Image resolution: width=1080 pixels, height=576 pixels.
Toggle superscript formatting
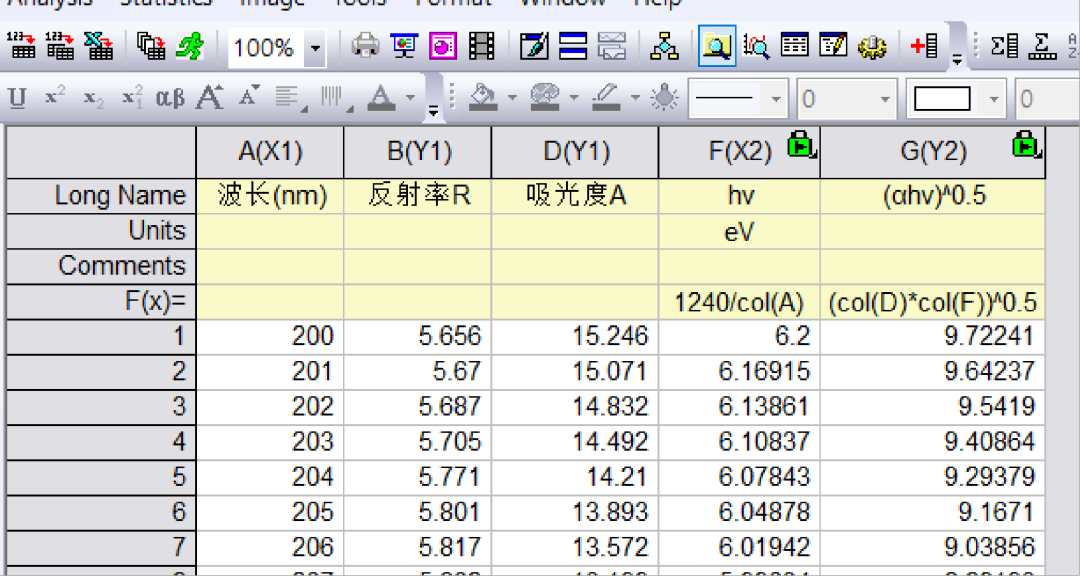coord(52,98)
